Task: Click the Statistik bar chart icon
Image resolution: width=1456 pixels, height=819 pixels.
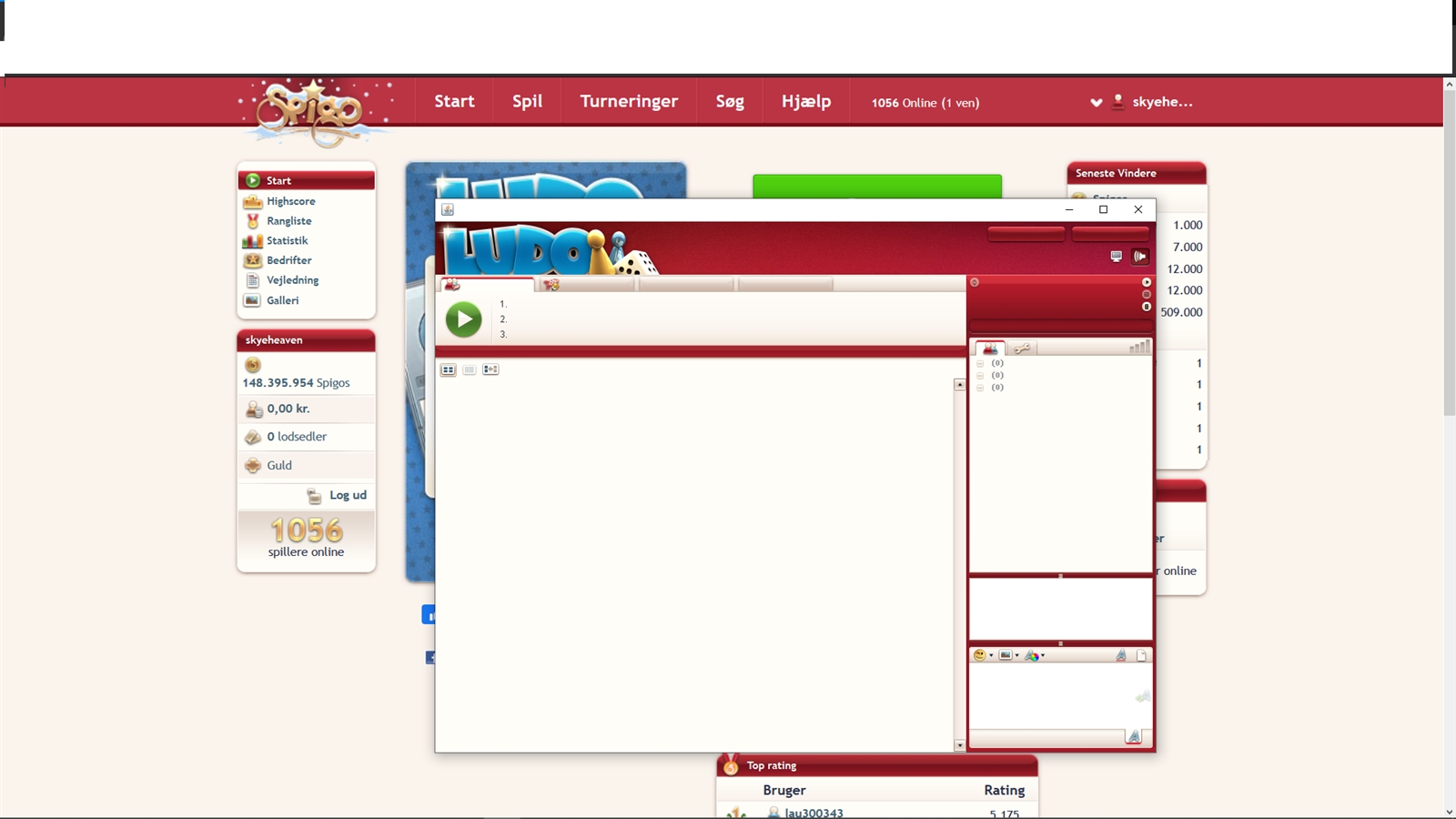Action: 252,241
